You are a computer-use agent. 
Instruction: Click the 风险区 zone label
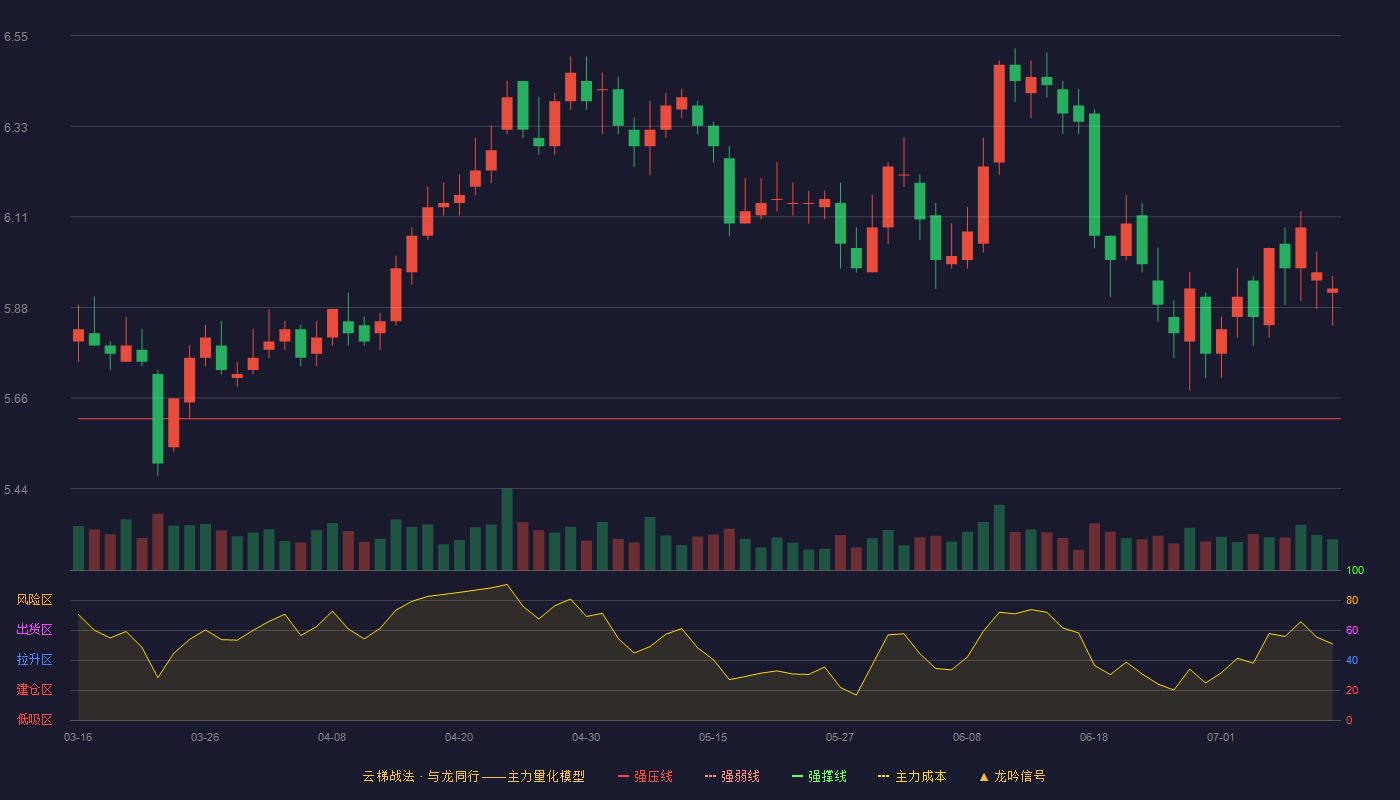[x=34, y=600]
